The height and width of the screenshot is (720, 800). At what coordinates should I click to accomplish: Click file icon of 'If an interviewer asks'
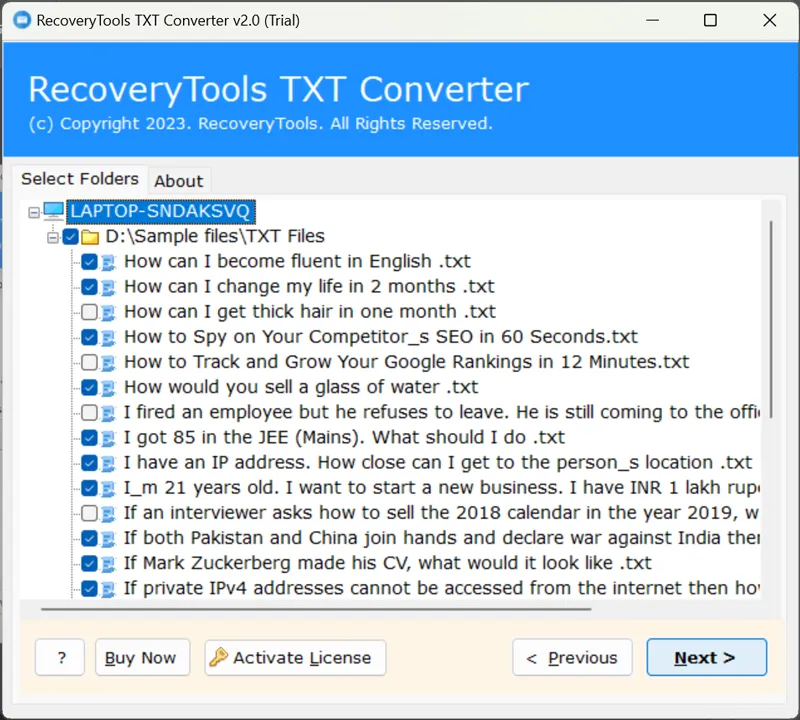point(108,513)
